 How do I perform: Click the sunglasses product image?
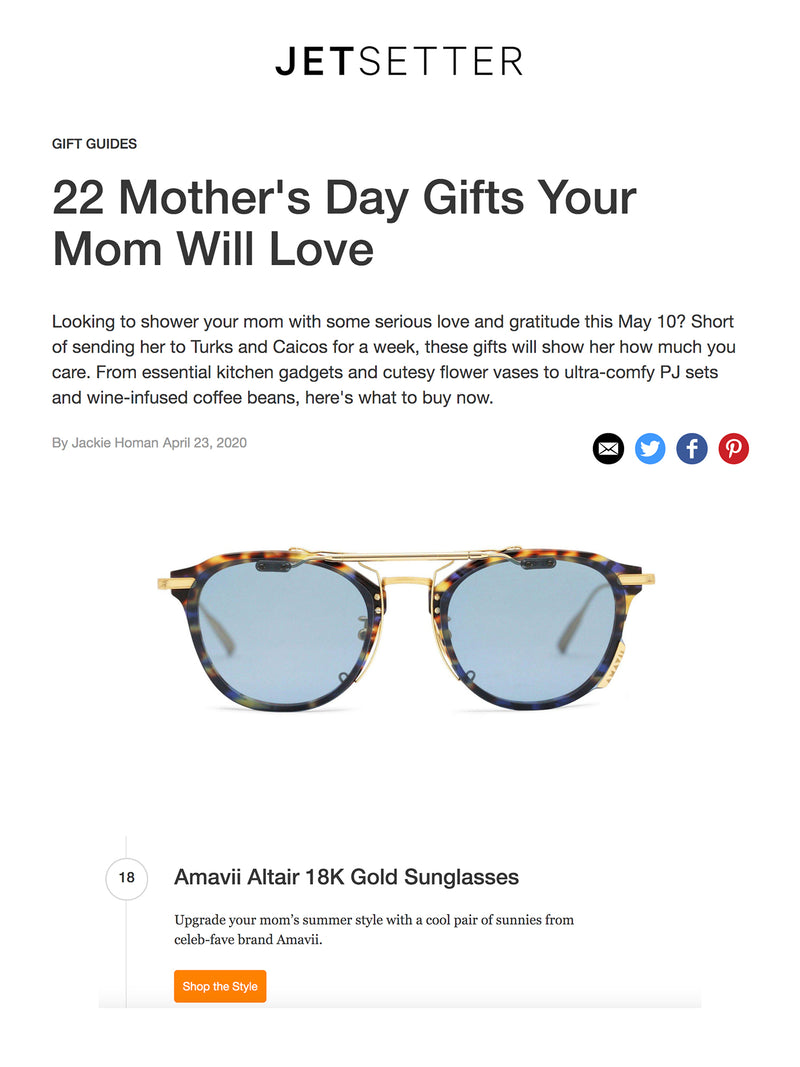coord(405,628)
